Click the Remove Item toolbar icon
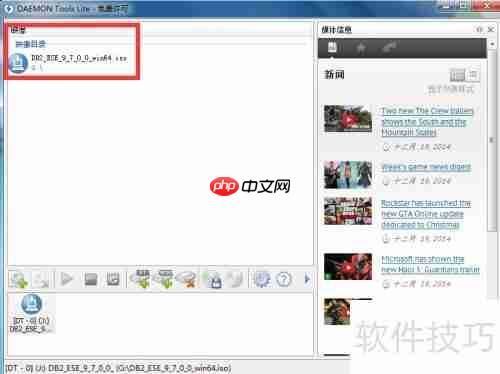This screenshot has width=500, height=374. [x=41, y=280]
